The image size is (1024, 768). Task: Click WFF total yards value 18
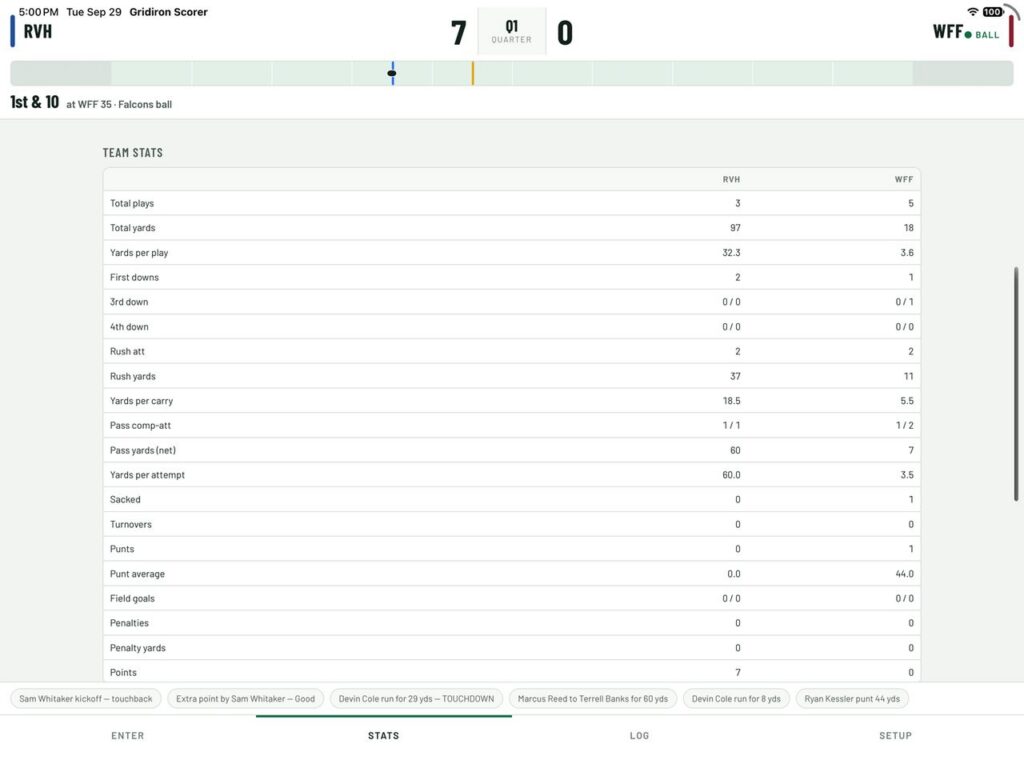[x=908, y=228]
